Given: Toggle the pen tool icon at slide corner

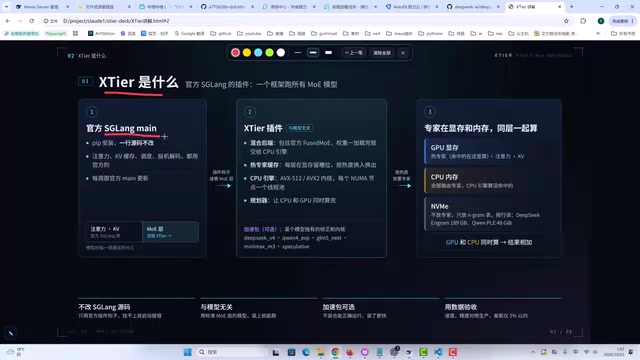Looking at the screenshot, I should tap(11, 333).
